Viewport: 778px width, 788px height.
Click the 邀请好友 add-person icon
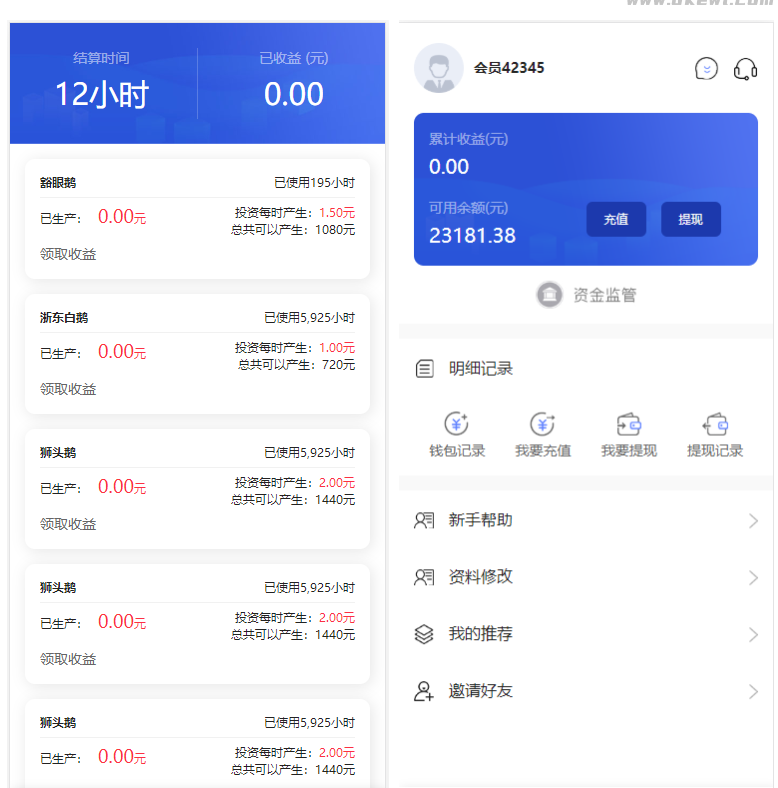point(424,691)
